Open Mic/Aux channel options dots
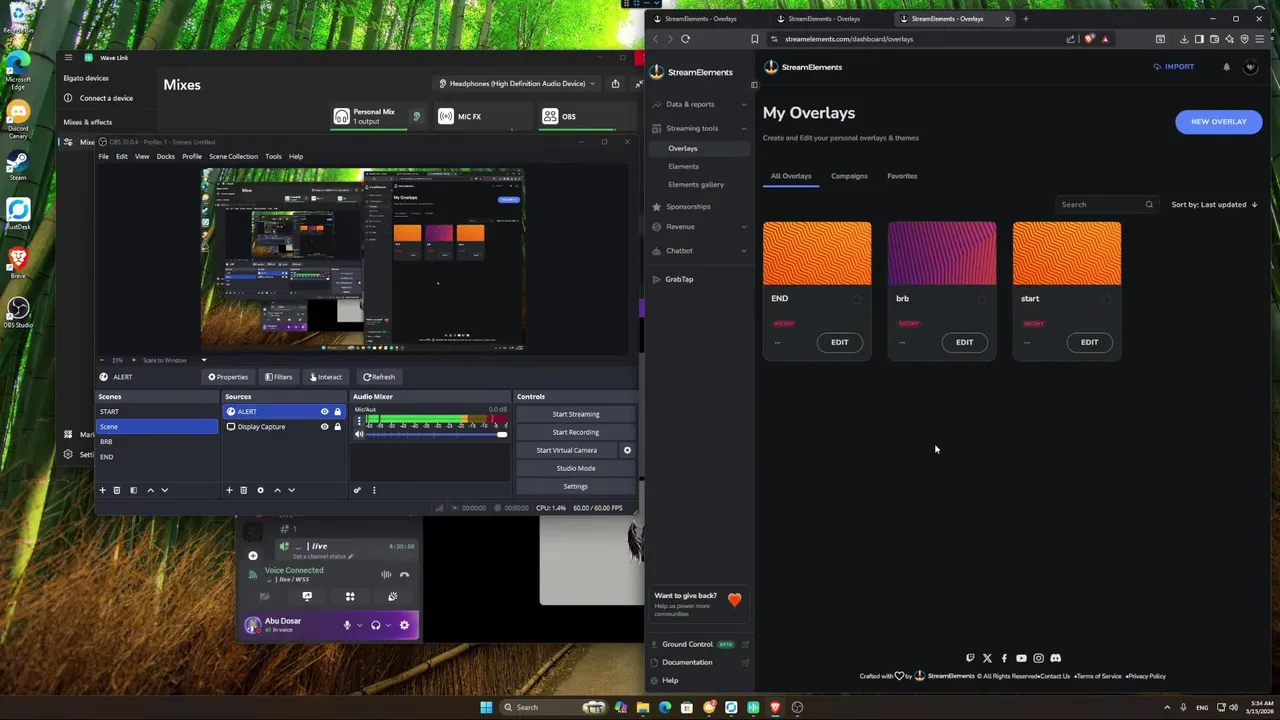The width and height of the screenshot is (1280, 720). click(x=359, y=421)
